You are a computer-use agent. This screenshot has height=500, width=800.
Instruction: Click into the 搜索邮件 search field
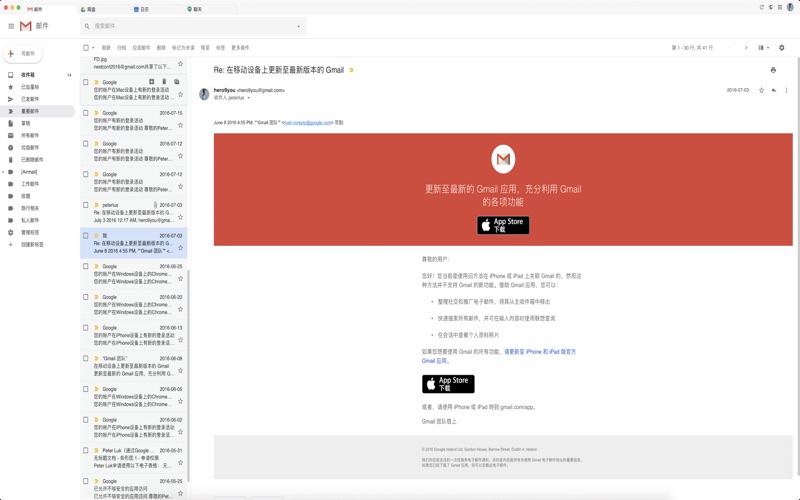point(193,26)
